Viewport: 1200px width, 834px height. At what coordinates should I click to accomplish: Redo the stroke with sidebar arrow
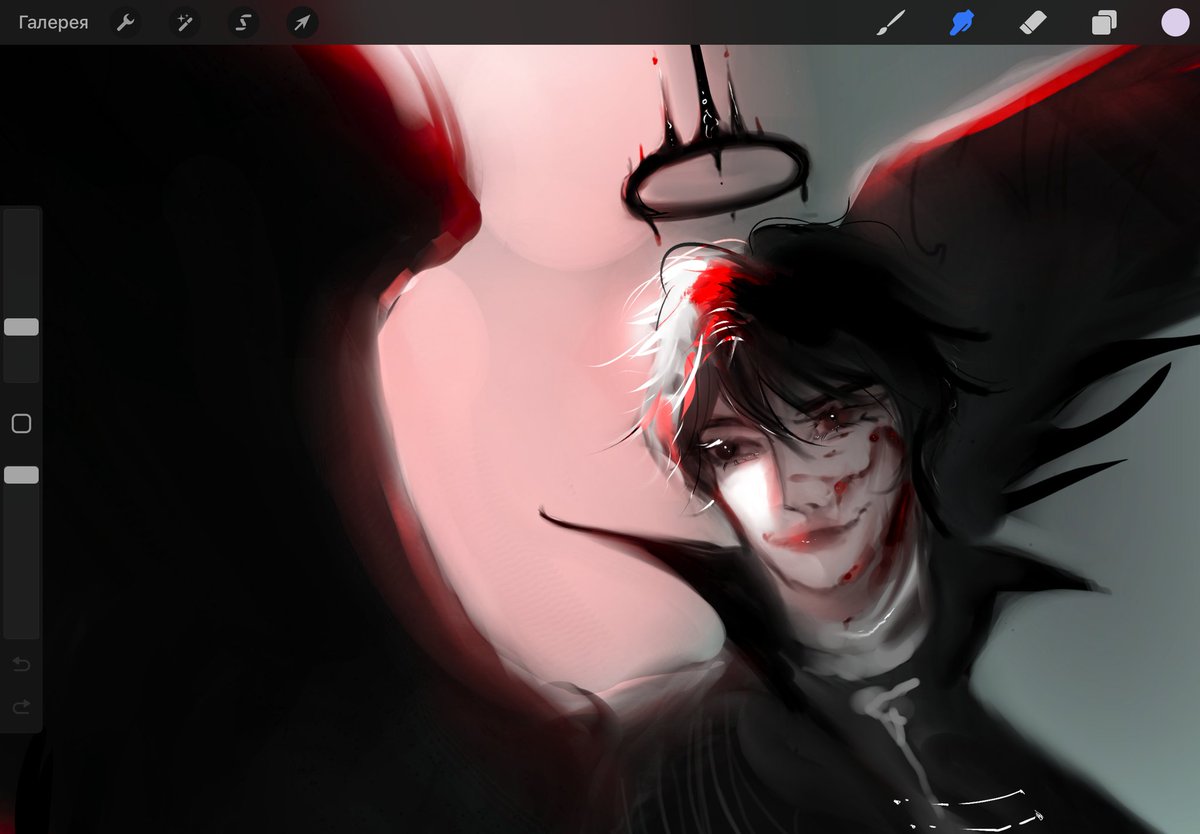(x=21, y=707)
